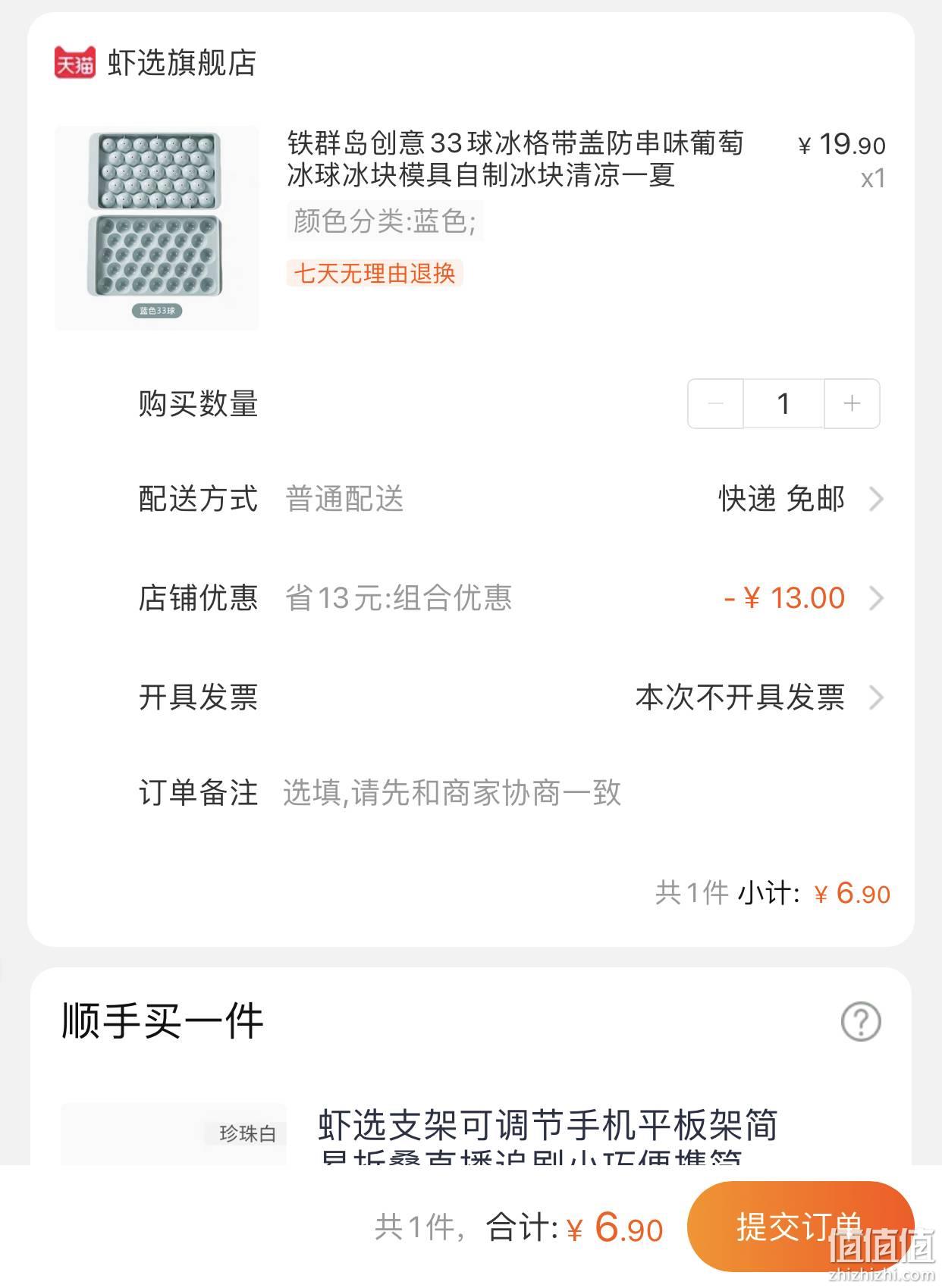942x1288 pixels.
Task: Open the blue 33-ball ice tray thumbnail
Action: 157,228
